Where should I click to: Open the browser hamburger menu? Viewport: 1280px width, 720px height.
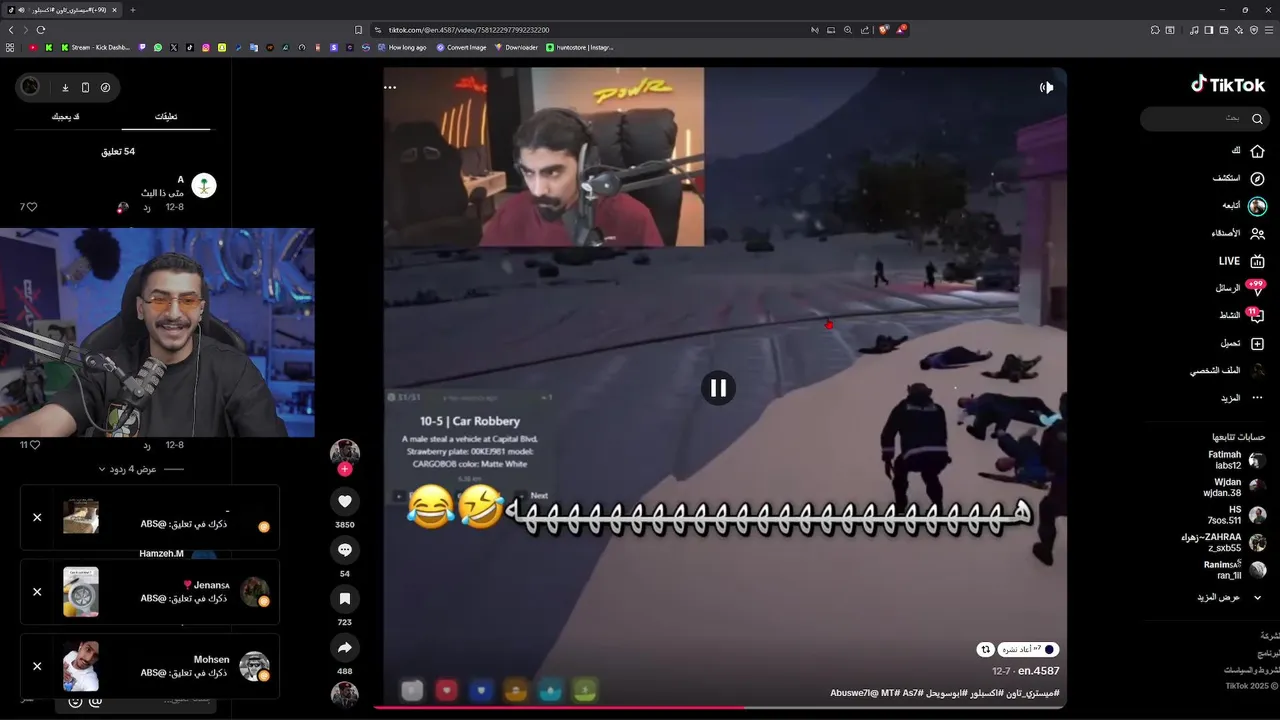(1268, 30)
